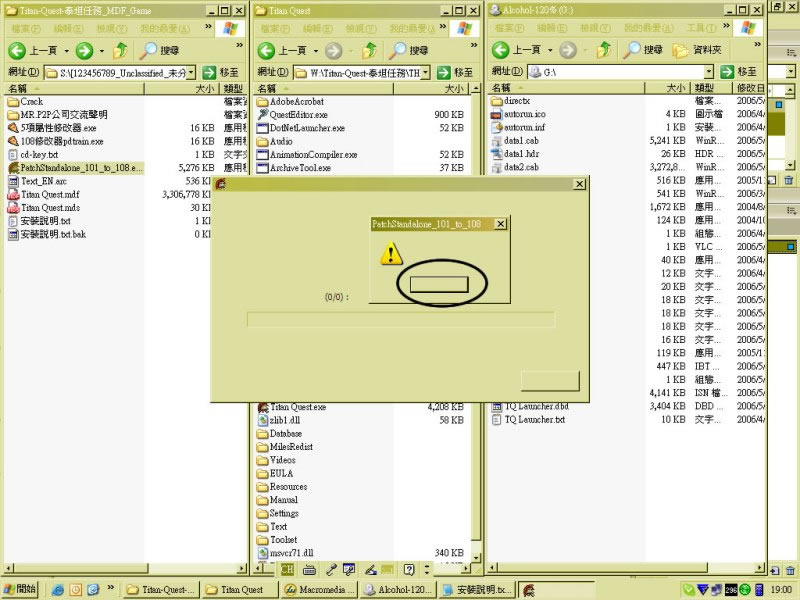Open the first menu in the Alcohol-120% window

pos(509,28)
